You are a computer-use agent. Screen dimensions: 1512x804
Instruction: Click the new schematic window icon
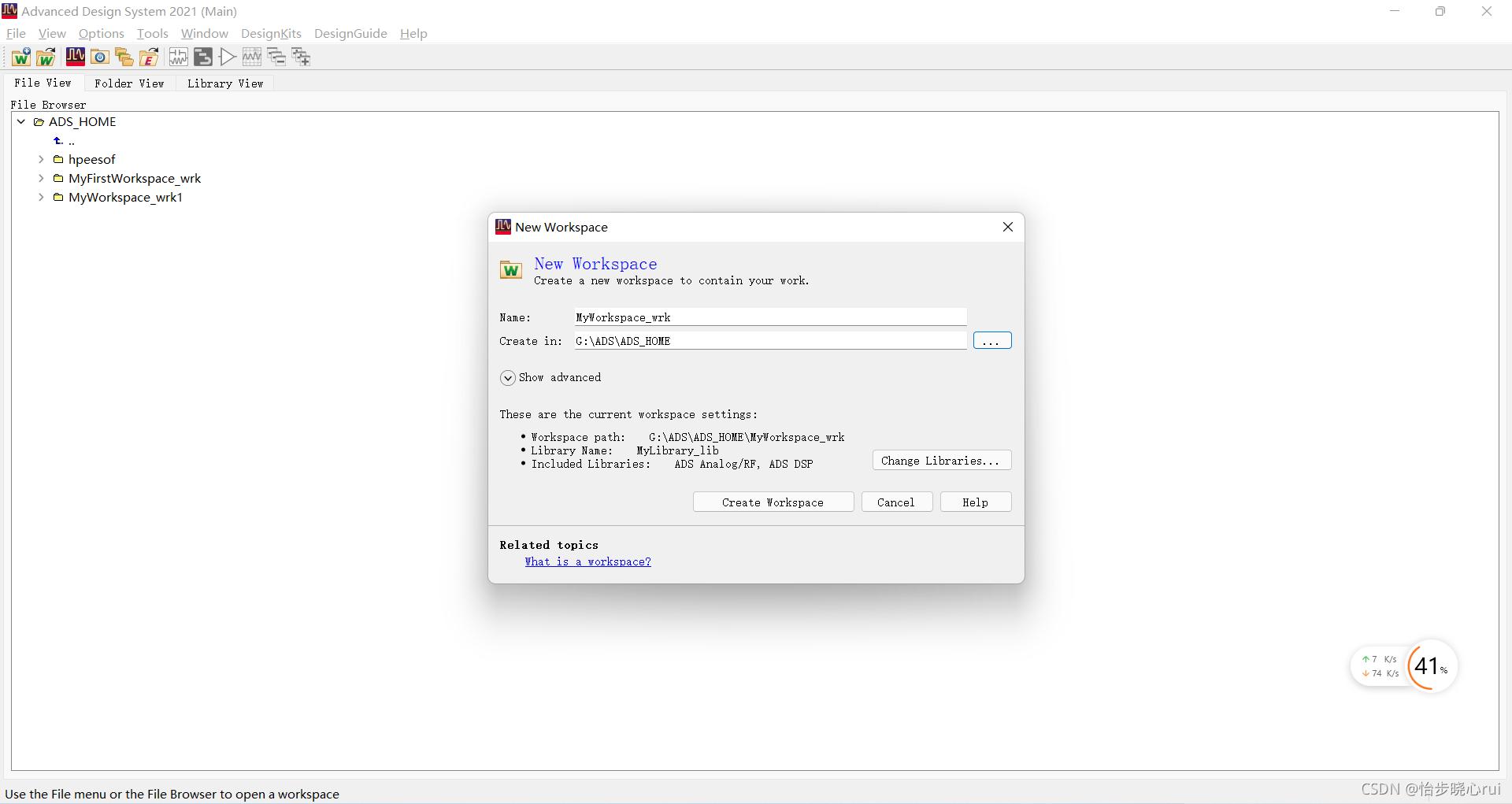pos(179,57)
